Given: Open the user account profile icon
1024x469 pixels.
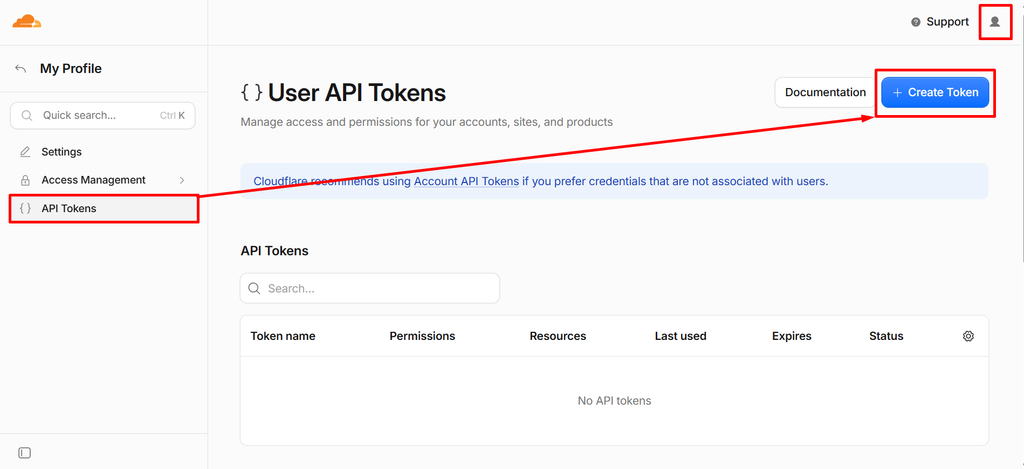Looking at the screenshot, I should click(995, 22).
